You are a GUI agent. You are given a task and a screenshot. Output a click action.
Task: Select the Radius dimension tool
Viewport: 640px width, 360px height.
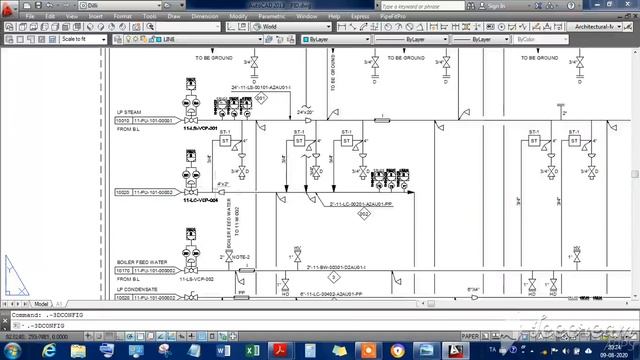[x=388, y=27]
